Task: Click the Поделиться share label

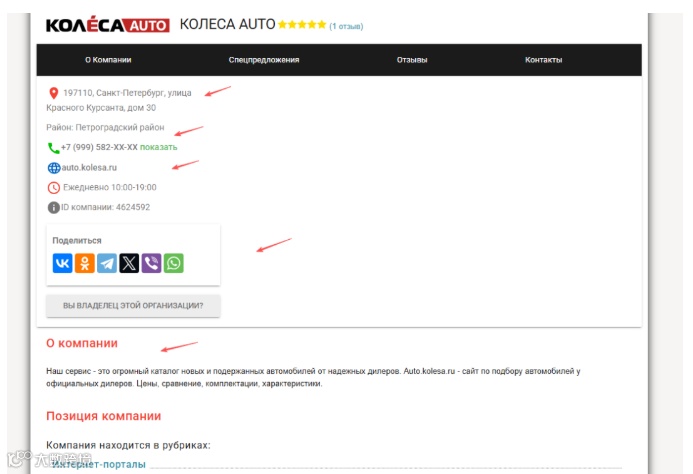Action: [77, 241]
